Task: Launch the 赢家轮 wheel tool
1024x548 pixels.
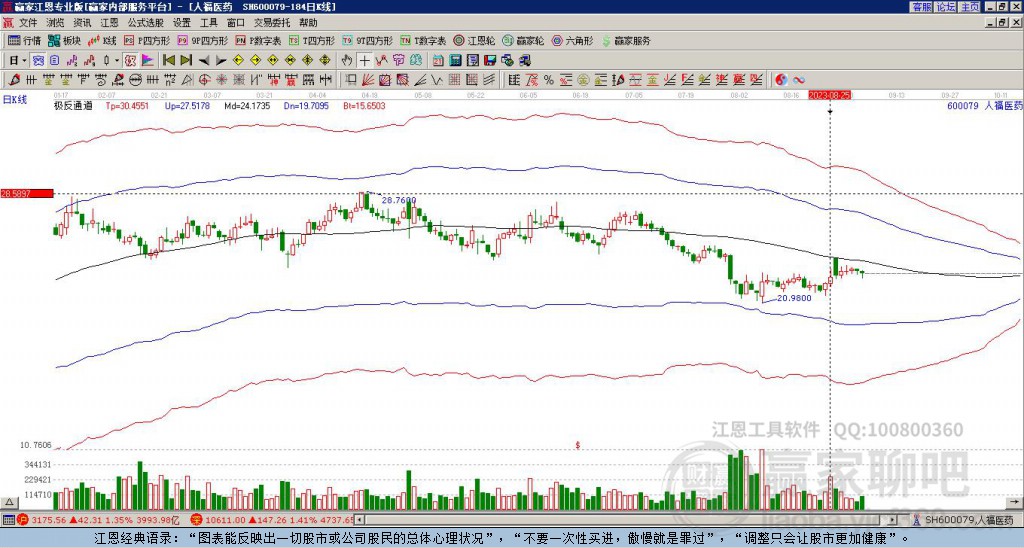Action: [x=523, y=40]
